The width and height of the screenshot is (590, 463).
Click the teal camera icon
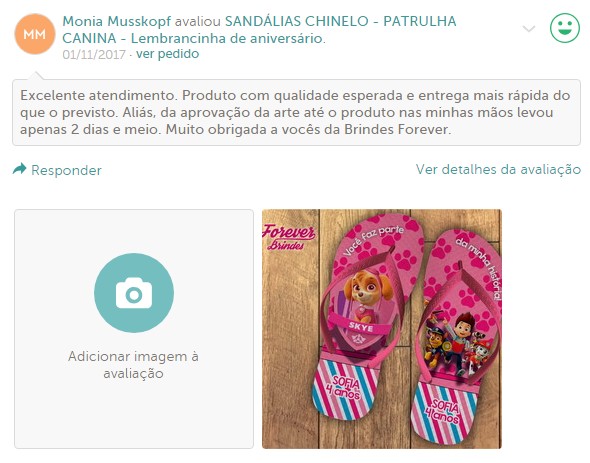point(134,293)
